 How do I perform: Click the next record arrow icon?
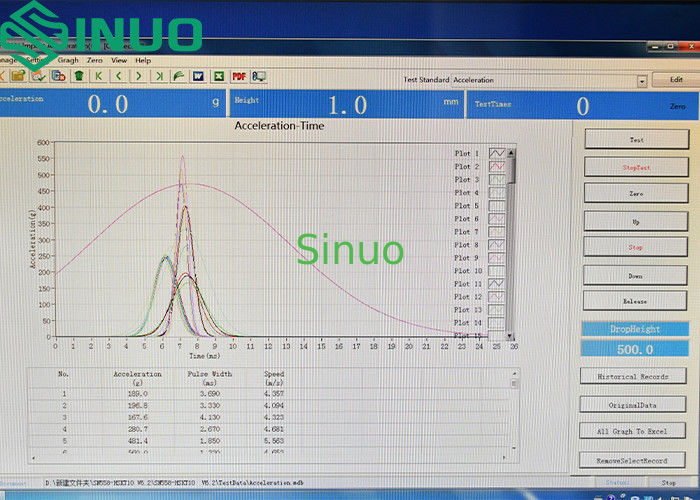(138, 76)
